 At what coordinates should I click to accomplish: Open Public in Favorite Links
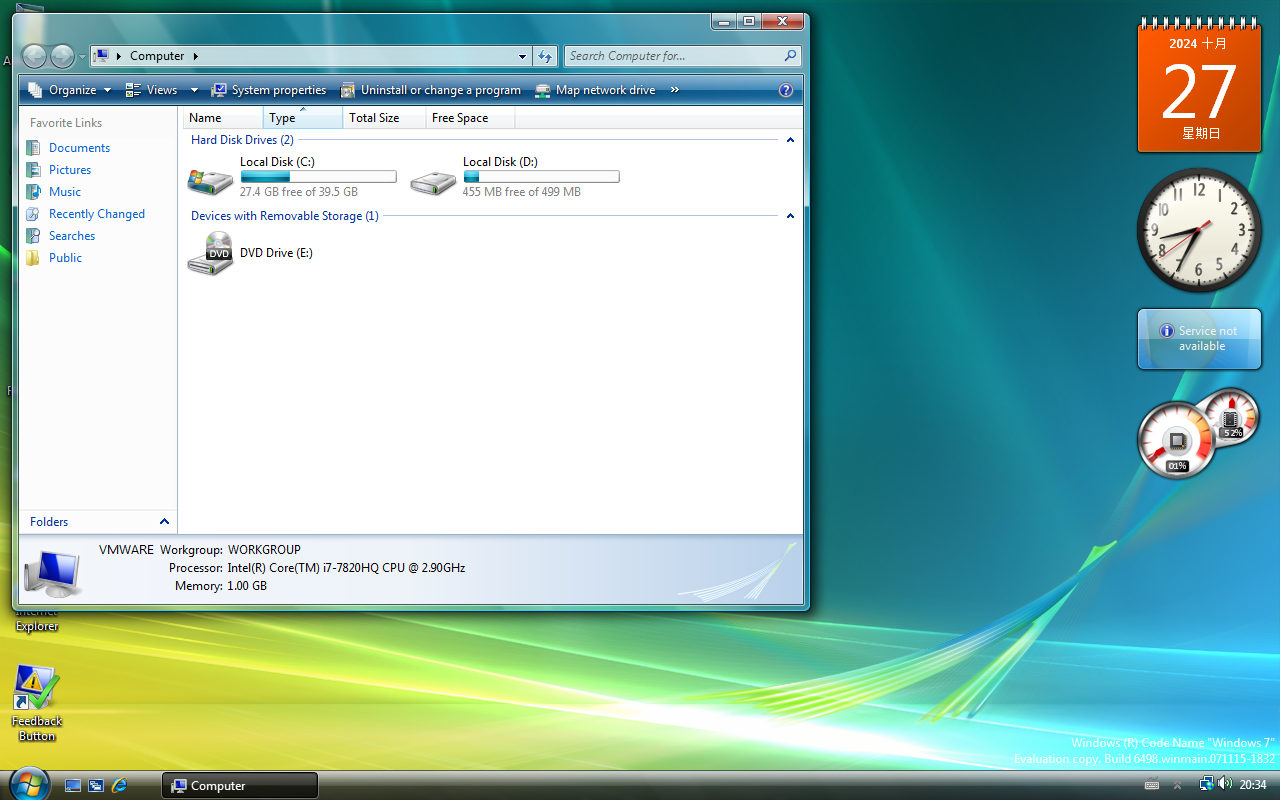tap(65, 258)
